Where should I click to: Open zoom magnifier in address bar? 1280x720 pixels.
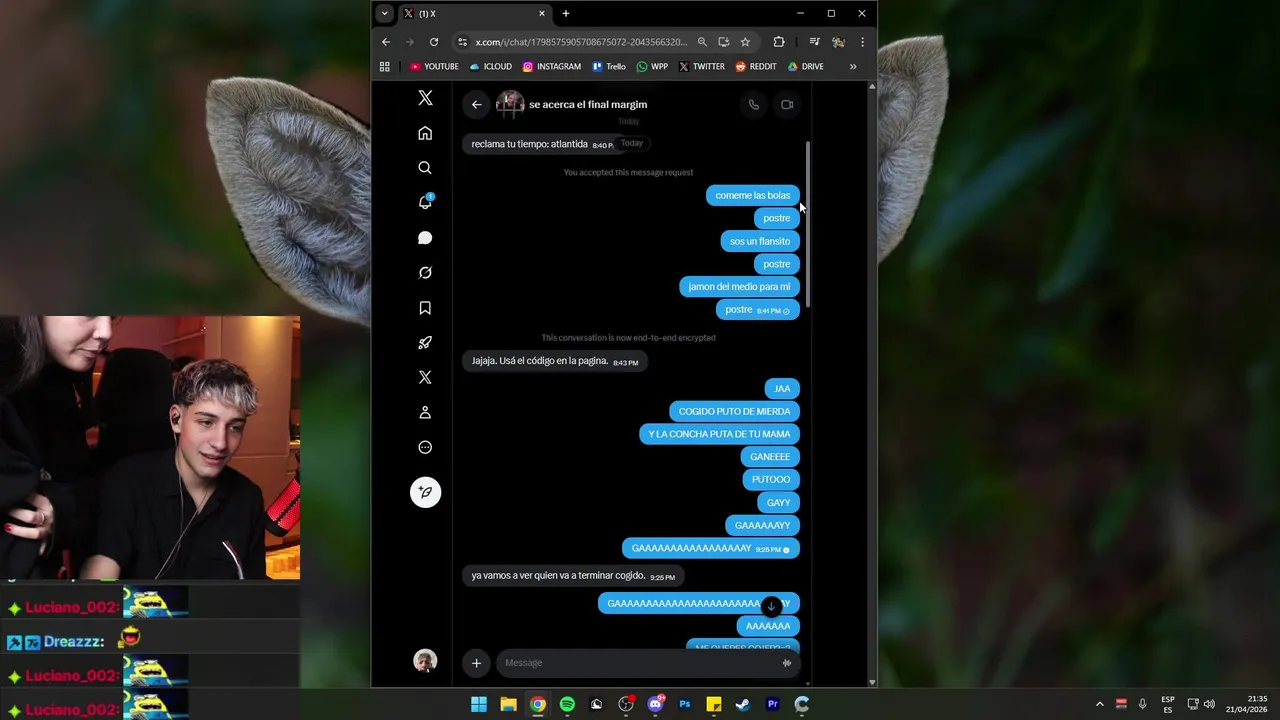[702, 42]
